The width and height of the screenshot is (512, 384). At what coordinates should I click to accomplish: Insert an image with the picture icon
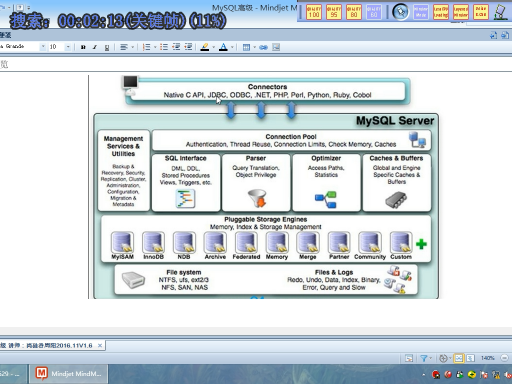(x=276, y=47)
